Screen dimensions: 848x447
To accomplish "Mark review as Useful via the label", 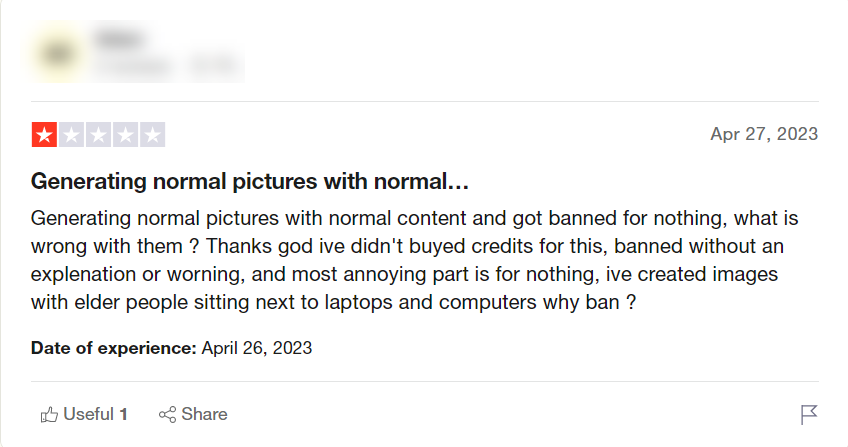I will click(88, 414).
